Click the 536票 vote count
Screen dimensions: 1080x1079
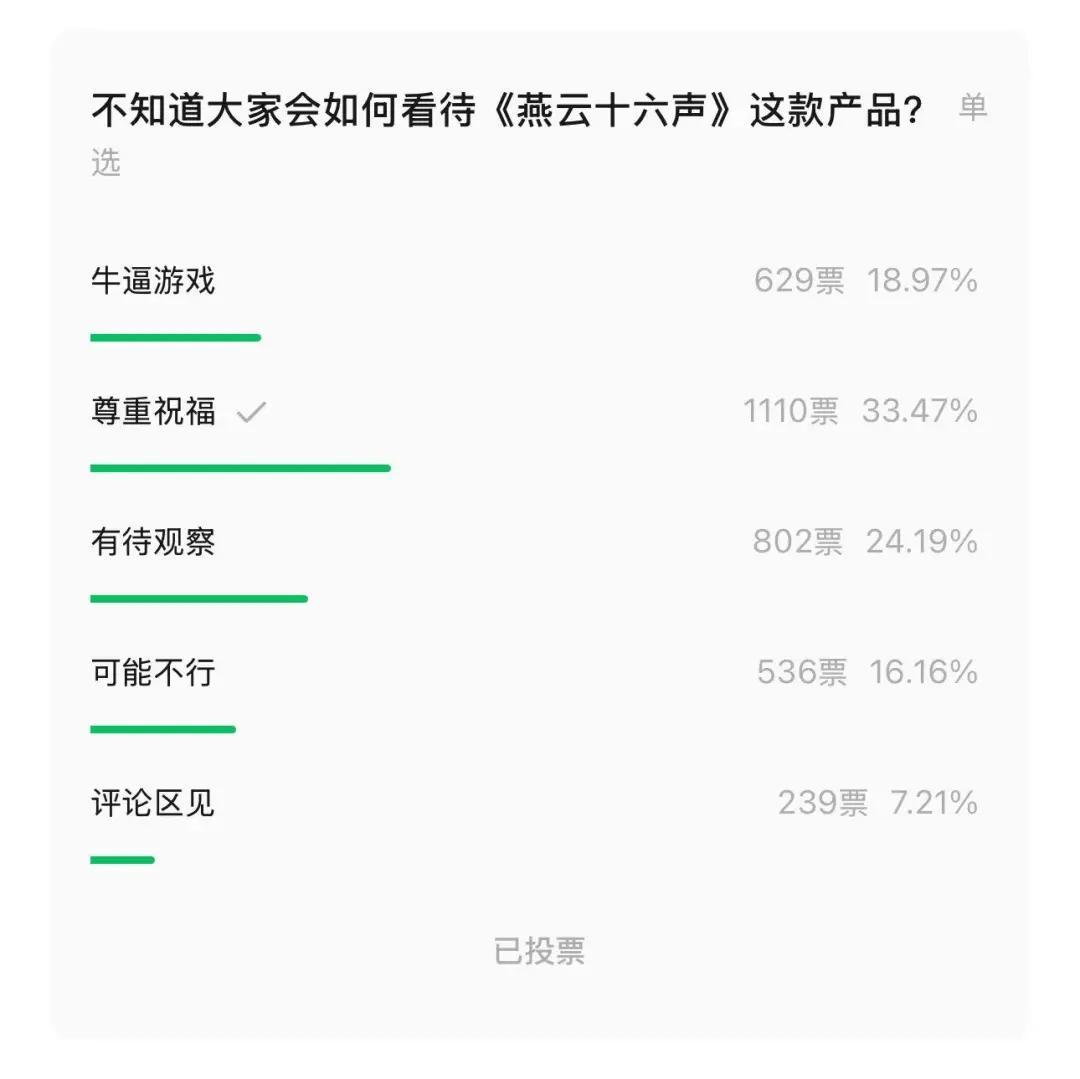[x=801, y=673]
